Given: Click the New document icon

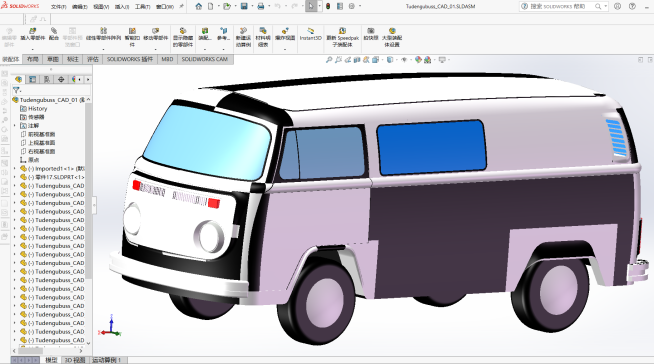Looking at the screenshot, I should [x=211, y=6].
